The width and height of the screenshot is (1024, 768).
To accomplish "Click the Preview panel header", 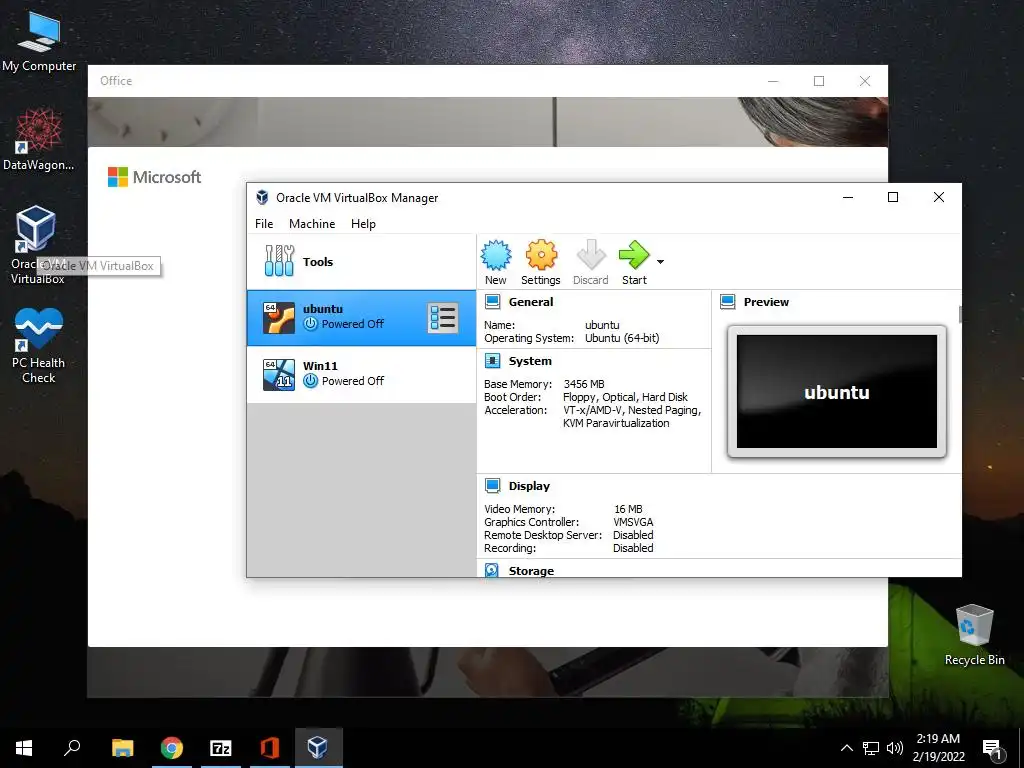I will coord(766,302).
